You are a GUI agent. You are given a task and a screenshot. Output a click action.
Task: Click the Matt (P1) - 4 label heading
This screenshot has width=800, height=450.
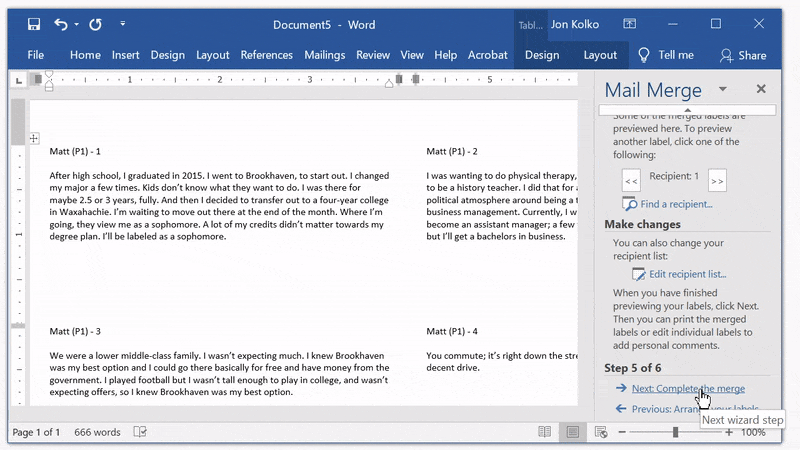[452, 332]
